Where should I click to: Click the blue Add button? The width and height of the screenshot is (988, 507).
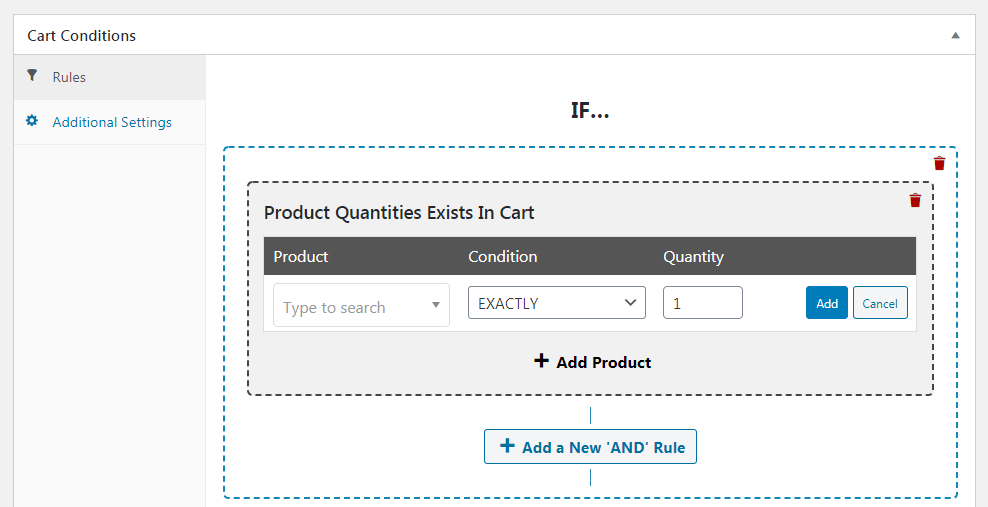[827, 303]
